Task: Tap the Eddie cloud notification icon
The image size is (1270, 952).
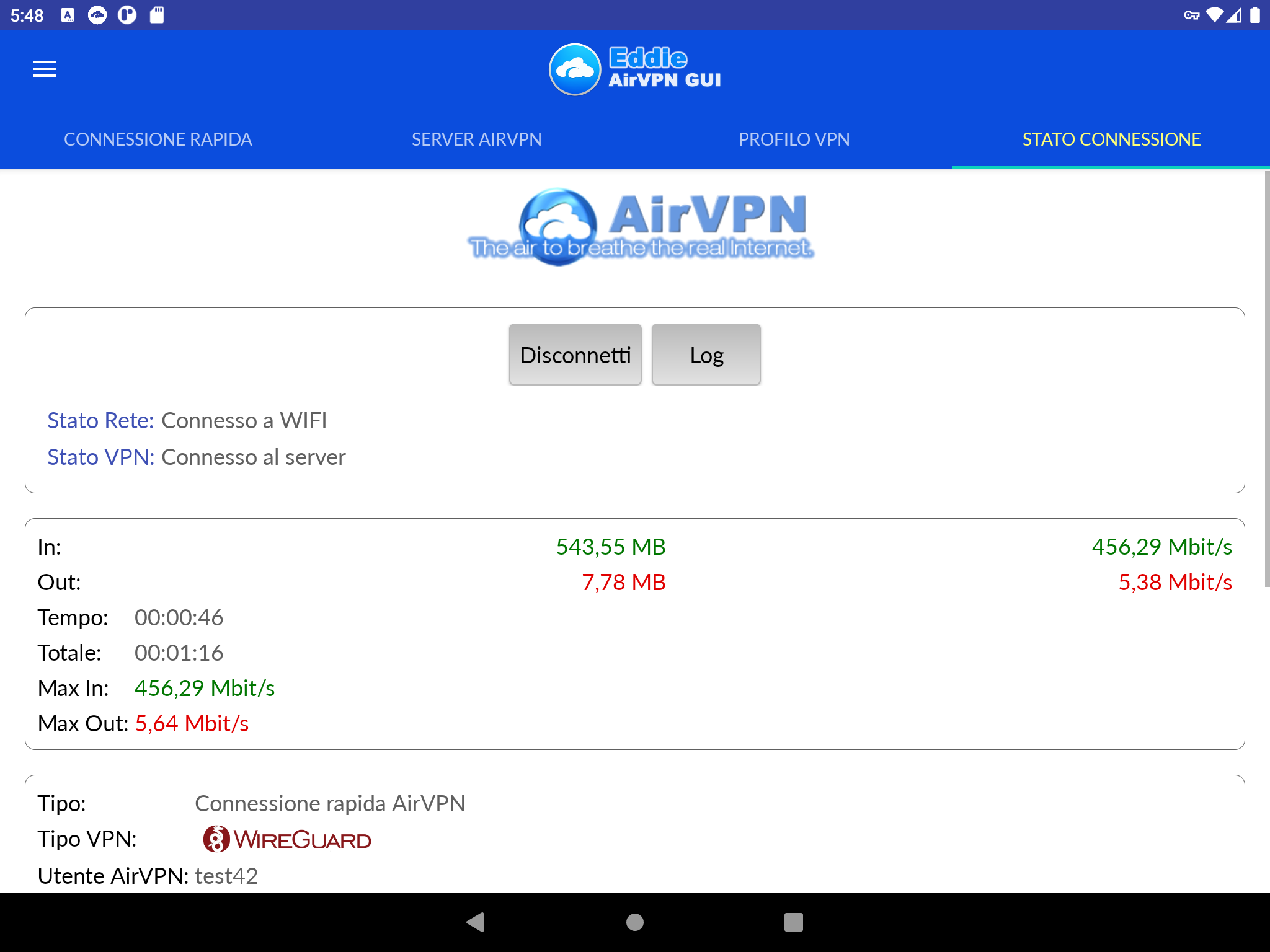Action: point(97,15)
